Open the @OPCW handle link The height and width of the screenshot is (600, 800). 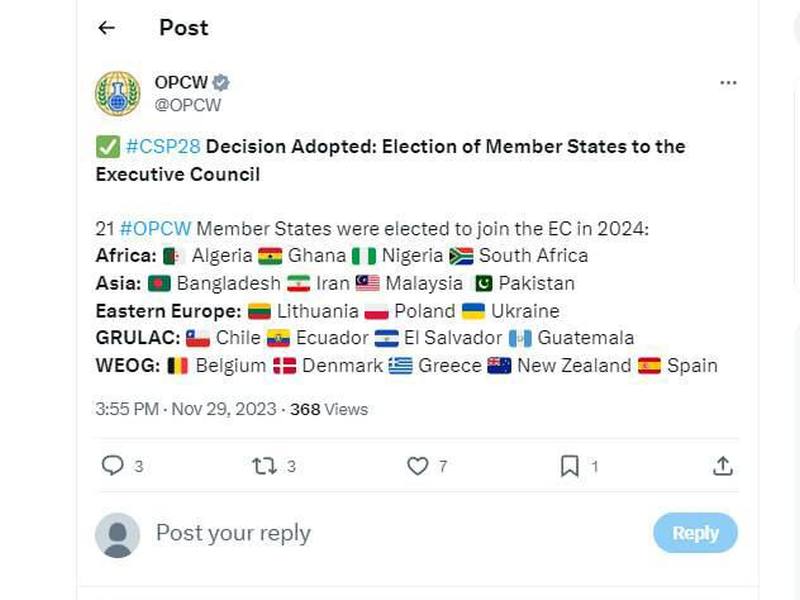[188, 105]
